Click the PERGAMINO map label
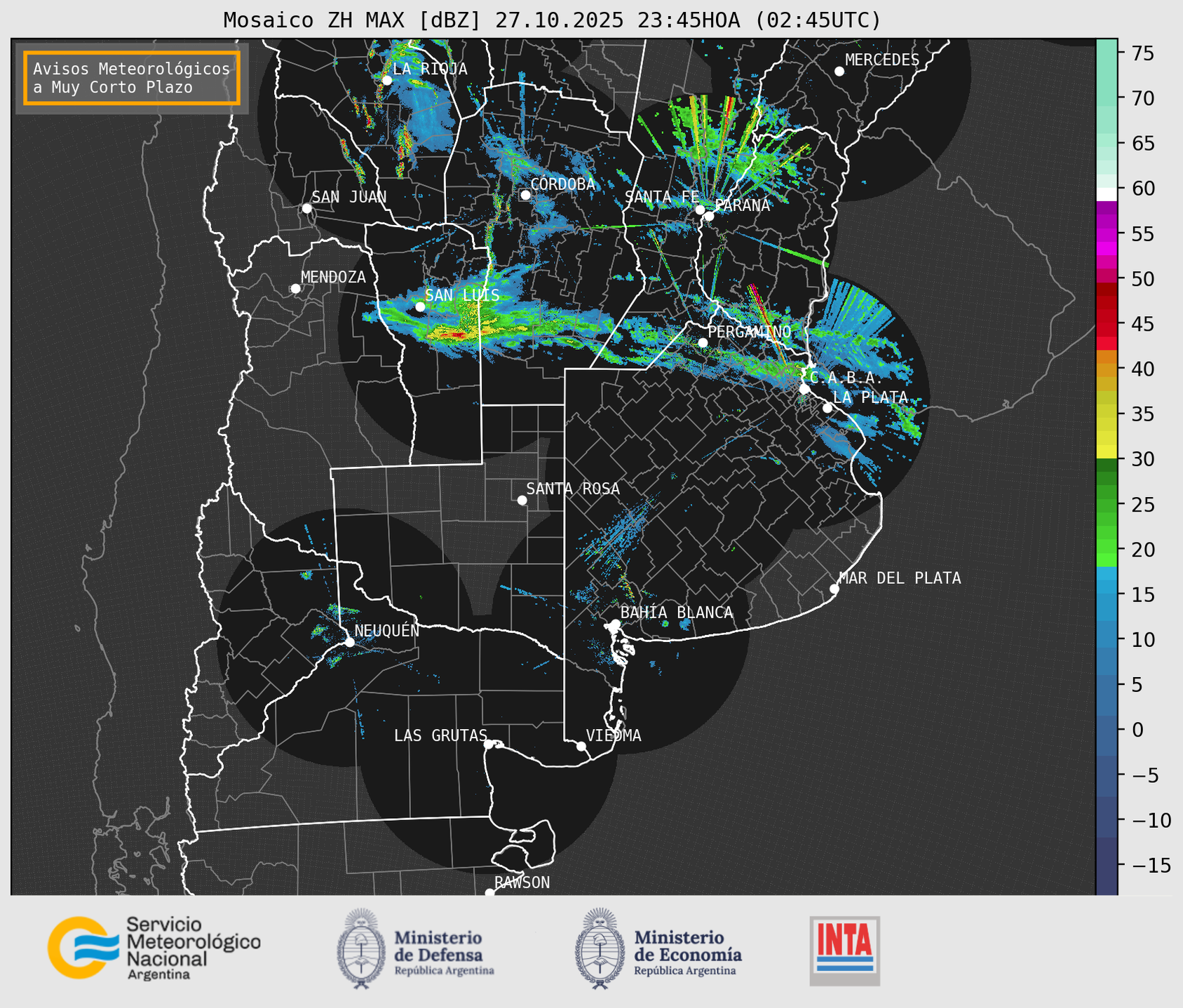Viewport: 1183px width, 1008px height. click(x=750, y=332)
